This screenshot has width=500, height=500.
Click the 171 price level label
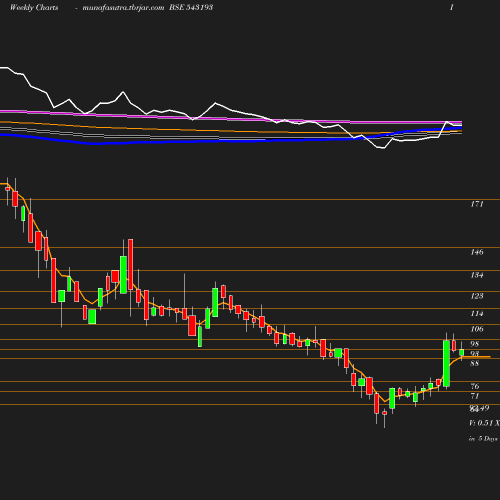[477, 204]
